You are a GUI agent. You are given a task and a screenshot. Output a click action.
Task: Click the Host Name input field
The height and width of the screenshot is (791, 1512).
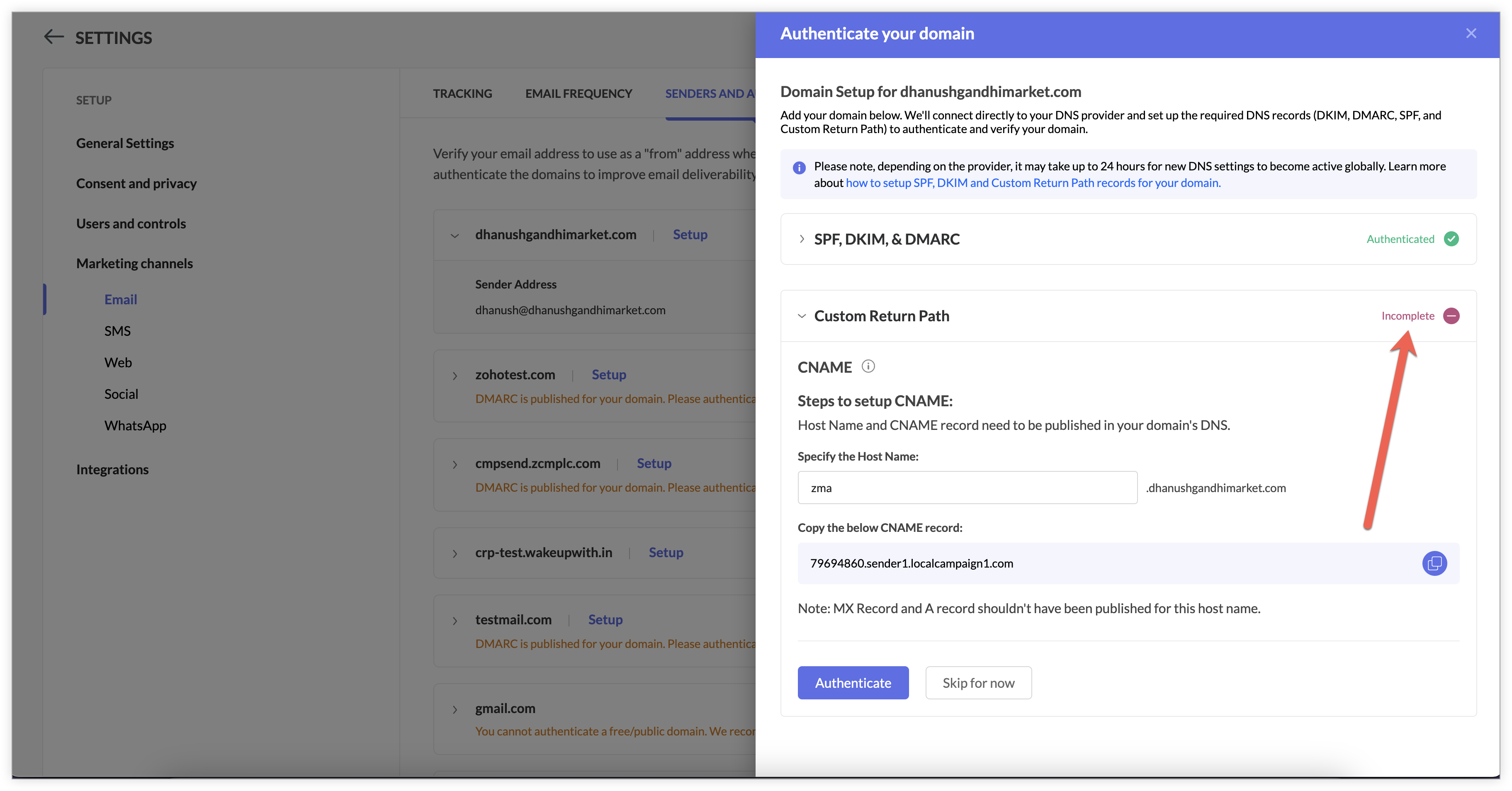967,488
